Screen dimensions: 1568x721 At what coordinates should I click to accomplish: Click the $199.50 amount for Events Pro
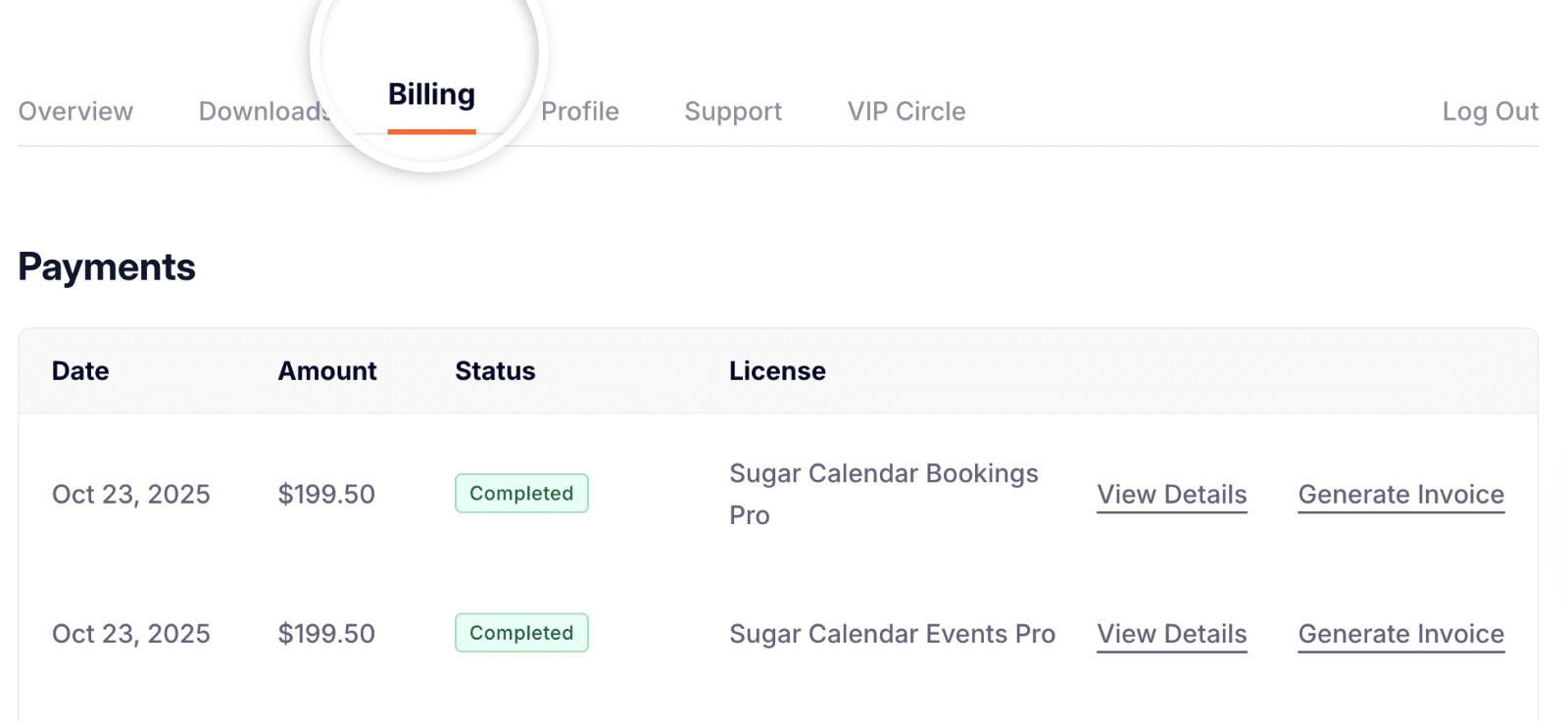pos(327,633)
